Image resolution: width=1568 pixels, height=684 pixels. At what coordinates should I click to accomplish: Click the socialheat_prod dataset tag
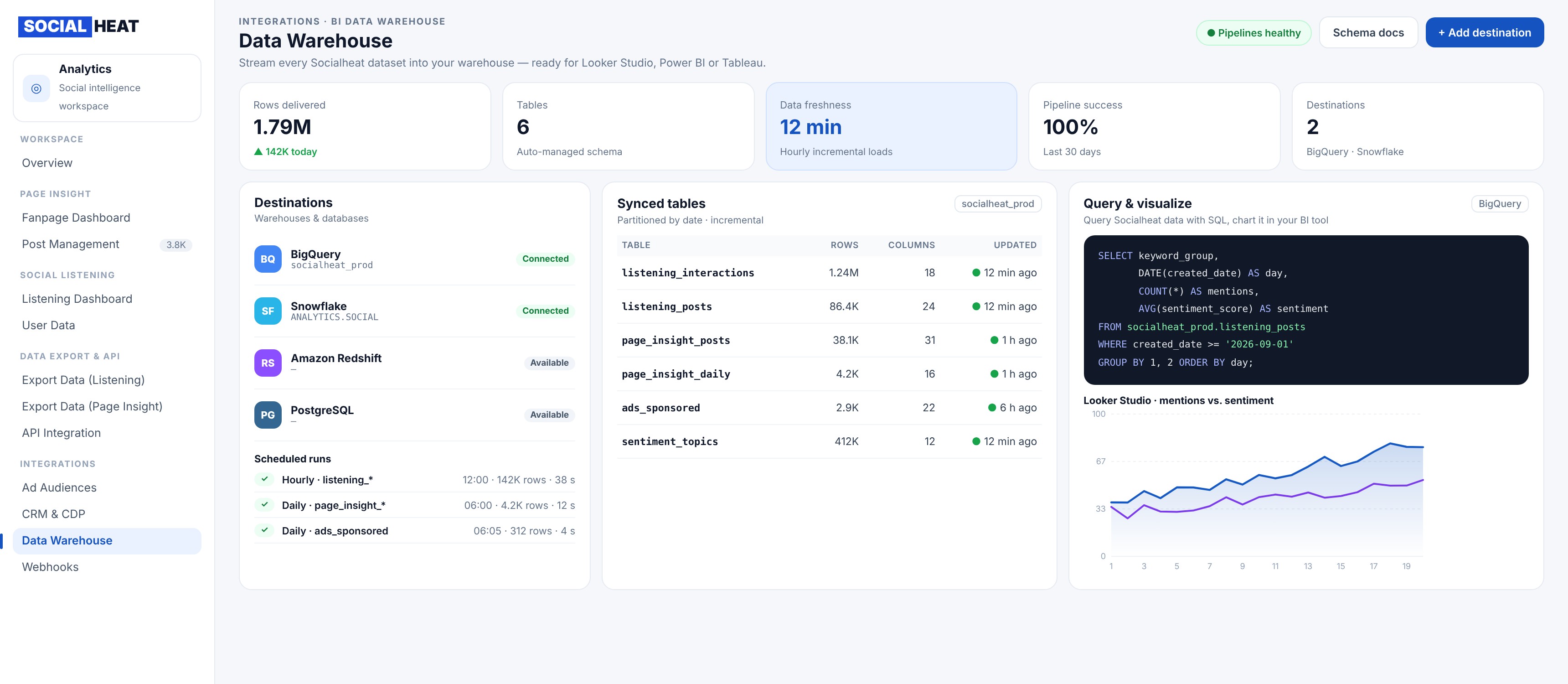tap(998, 204)
